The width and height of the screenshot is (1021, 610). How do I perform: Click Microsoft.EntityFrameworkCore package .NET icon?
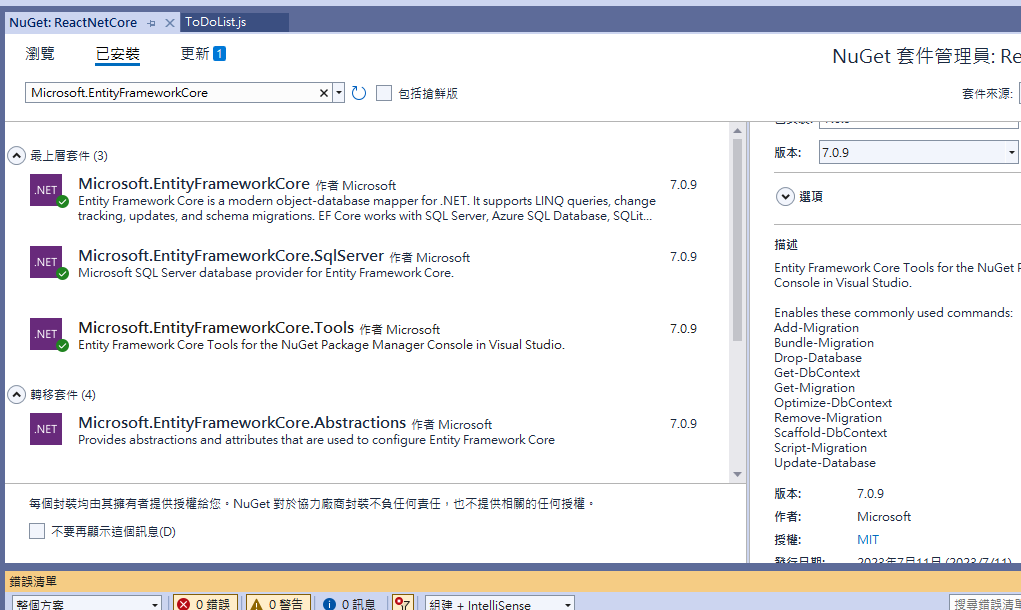[x=46, y=190]
